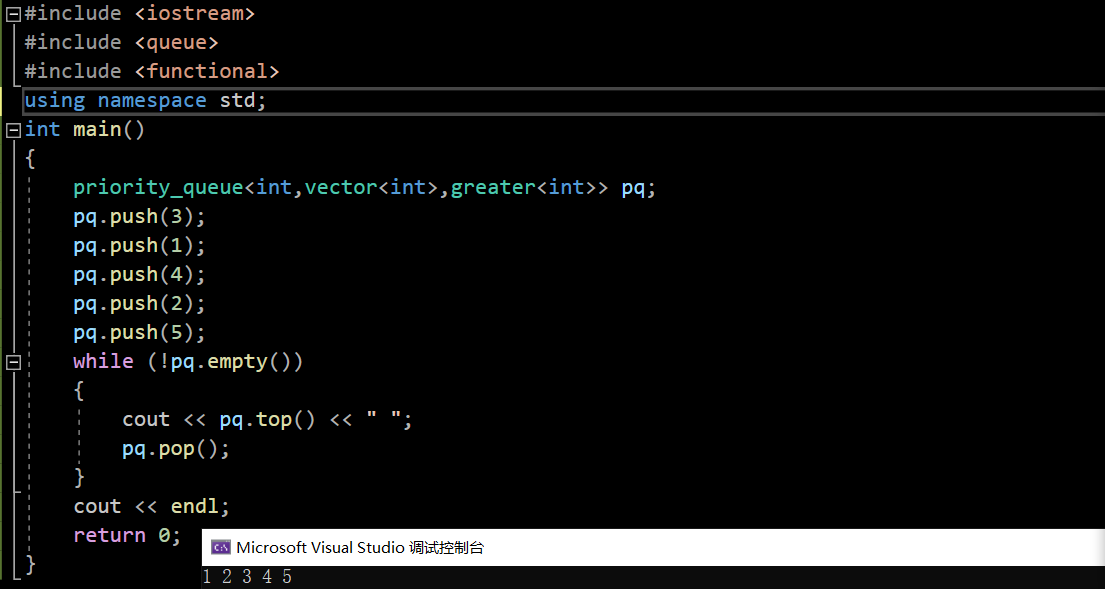Collapse the int main() function fold marker

13,130
